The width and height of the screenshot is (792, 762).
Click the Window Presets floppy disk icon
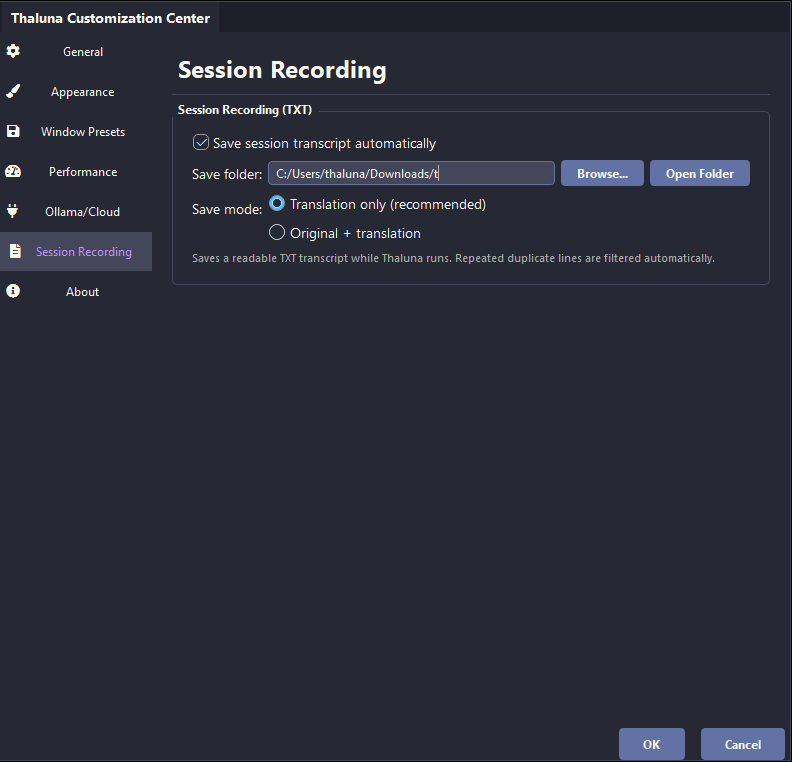pyautogui.click(x=13, y=131)
